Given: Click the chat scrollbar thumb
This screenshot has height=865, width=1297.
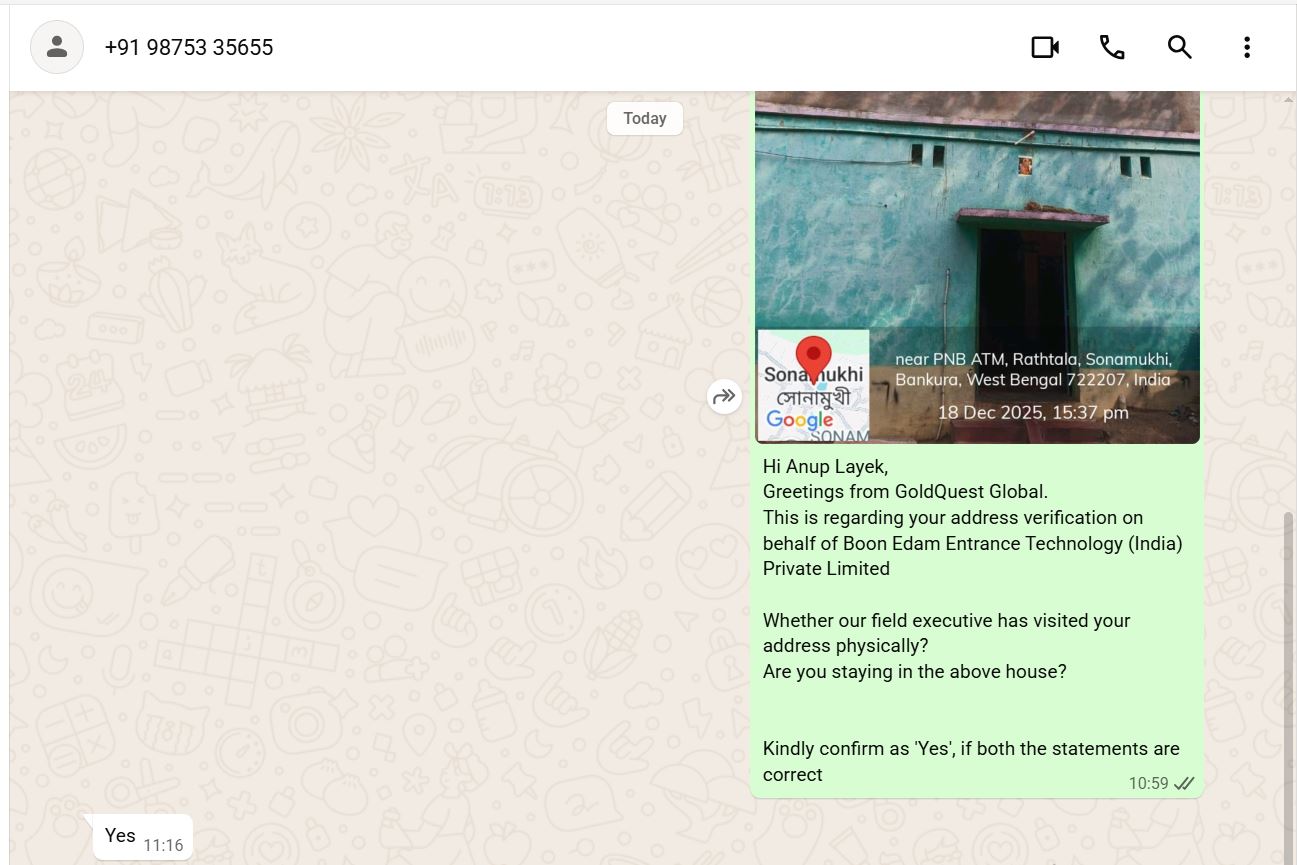Looking at the screenshot, I should [x=1288, y=680].
